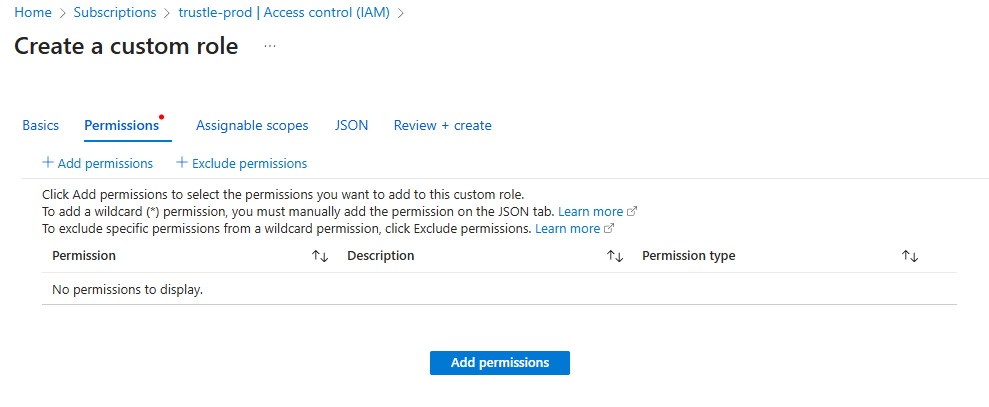This screenshot has height=407, width=989.
Task: Open the JSON tab
Action: (x=351, y=126)
